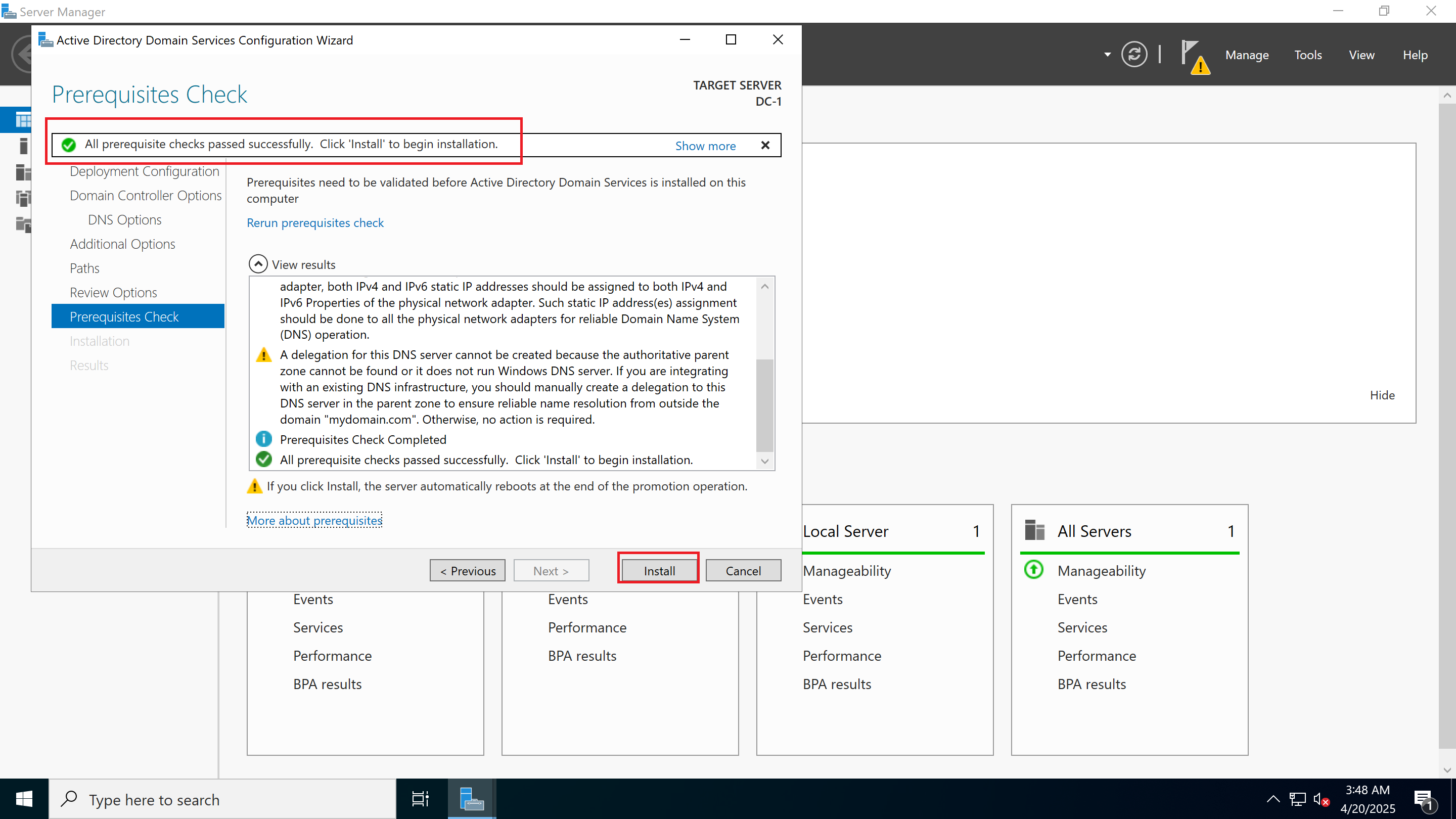This screenshot has width=1456, height=819.
Task: Select Additional Options step
Action: coord(122,244)
